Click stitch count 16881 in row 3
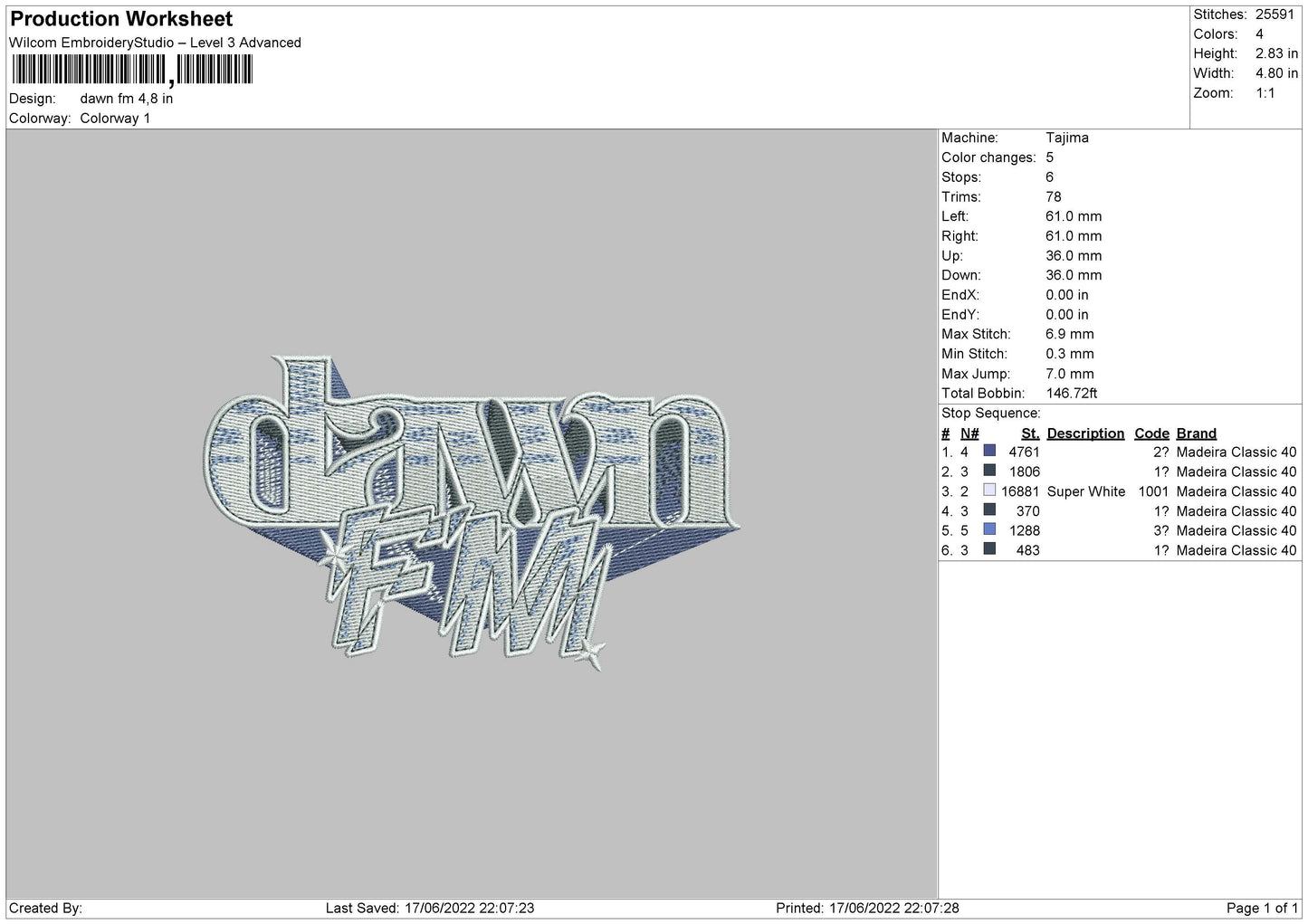The height and width of the screenshot is (924, 1308). click(x=1020, y=491)
